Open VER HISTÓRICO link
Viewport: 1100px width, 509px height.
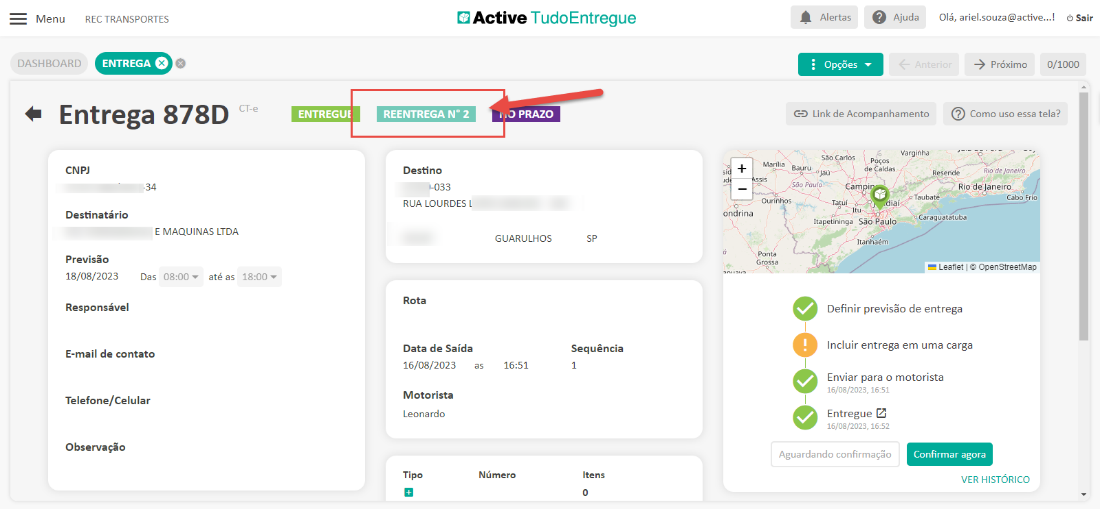coord(995,480)
